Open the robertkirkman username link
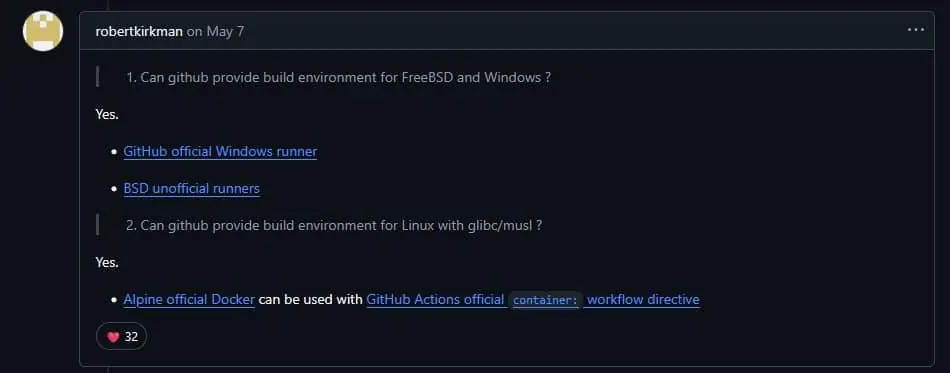Viewport: 950px width, 373px height. coord(139,31)
